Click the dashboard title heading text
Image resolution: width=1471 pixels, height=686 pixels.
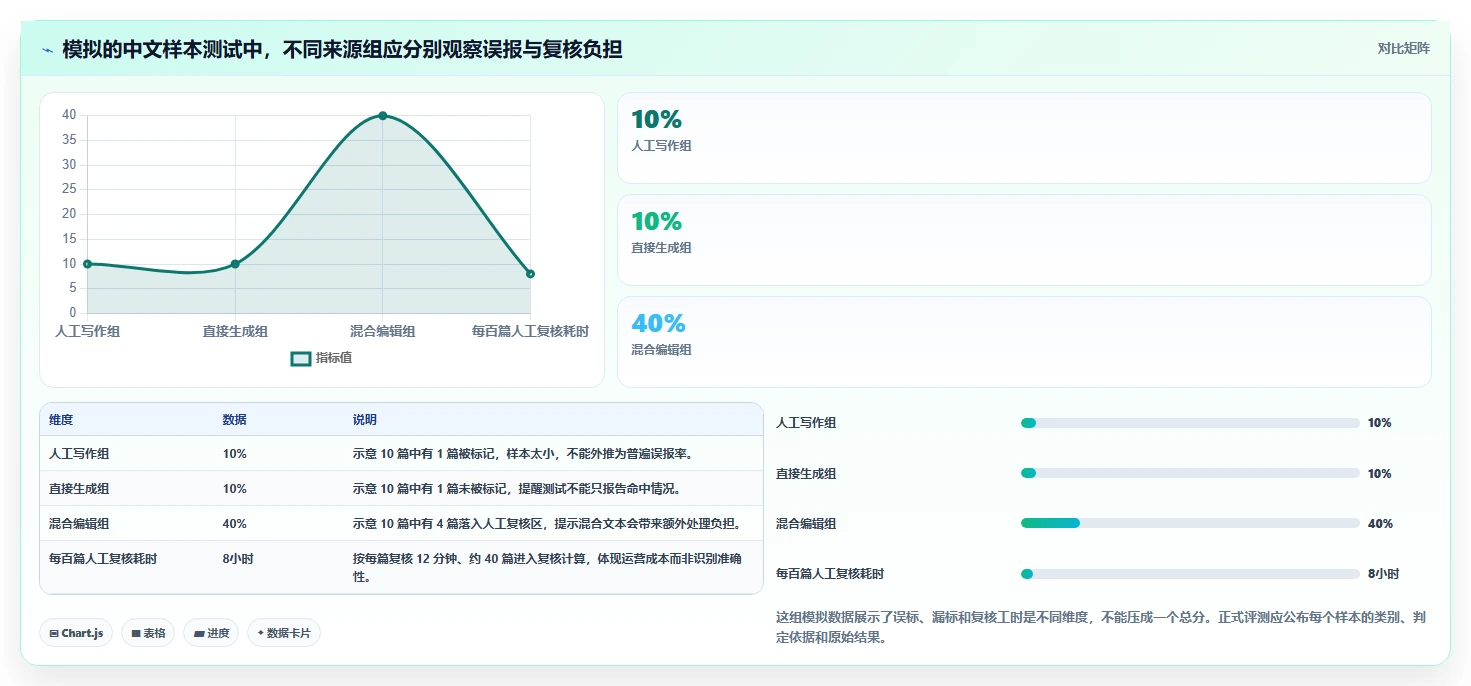click(x=343, y=50)
